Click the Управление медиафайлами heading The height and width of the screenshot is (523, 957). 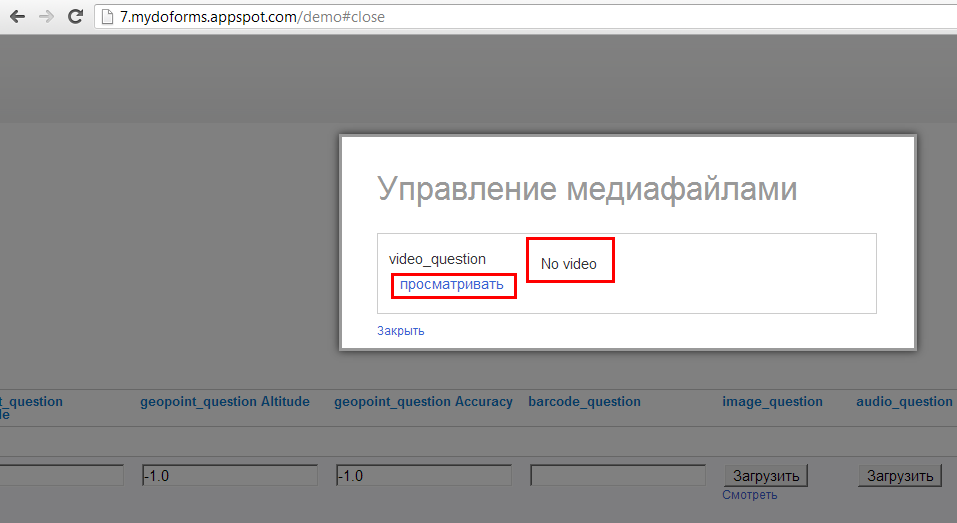click(x=587, y=188)
